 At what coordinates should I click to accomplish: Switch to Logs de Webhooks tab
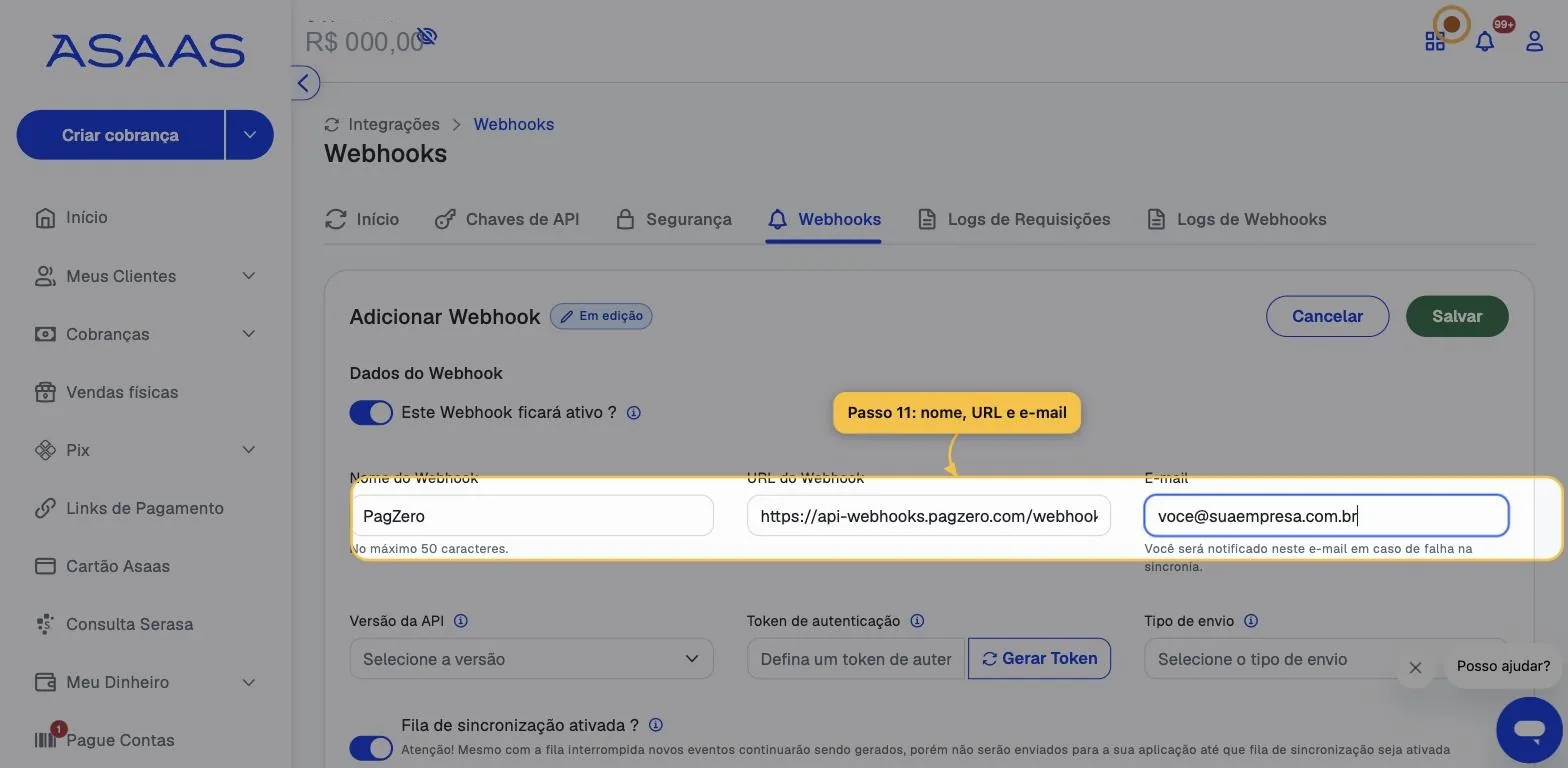[1236, 219]
